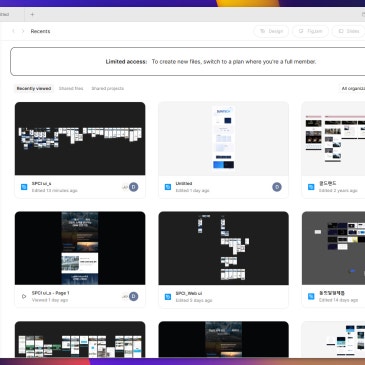Screen dimensions: 365x365
Task: Click the D avatar on the Untitled card
Action: coord(277,187)
